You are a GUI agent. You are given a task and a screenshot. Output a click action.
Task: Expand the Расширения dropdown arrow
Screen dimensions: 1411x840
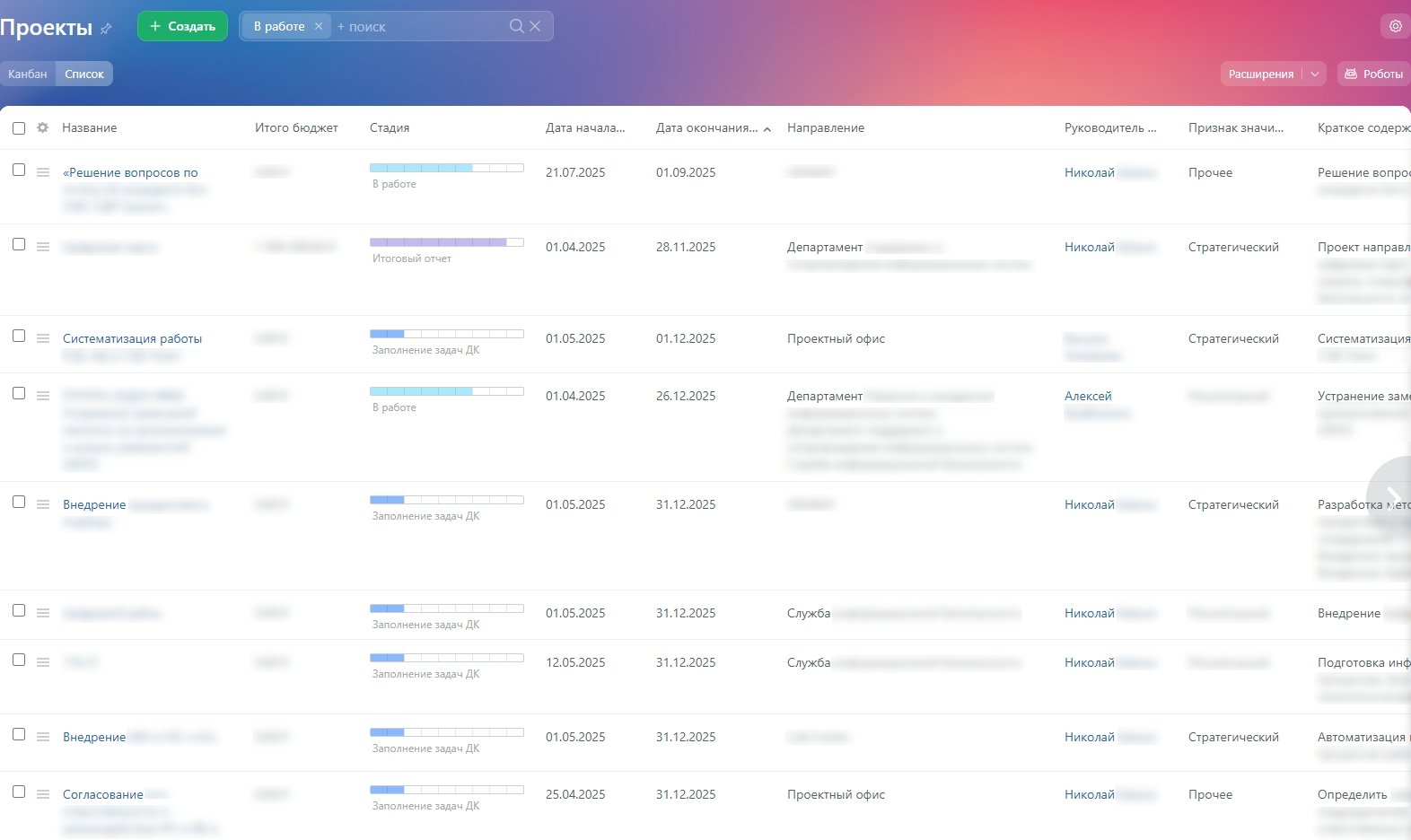click(x=1315, y=74)
